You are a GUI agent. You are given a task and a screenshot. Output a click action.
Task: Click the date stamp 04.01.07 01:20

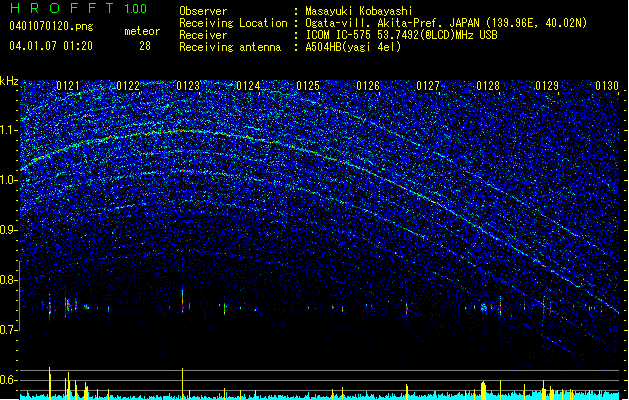pyautogui.click(x=51, y=46)
